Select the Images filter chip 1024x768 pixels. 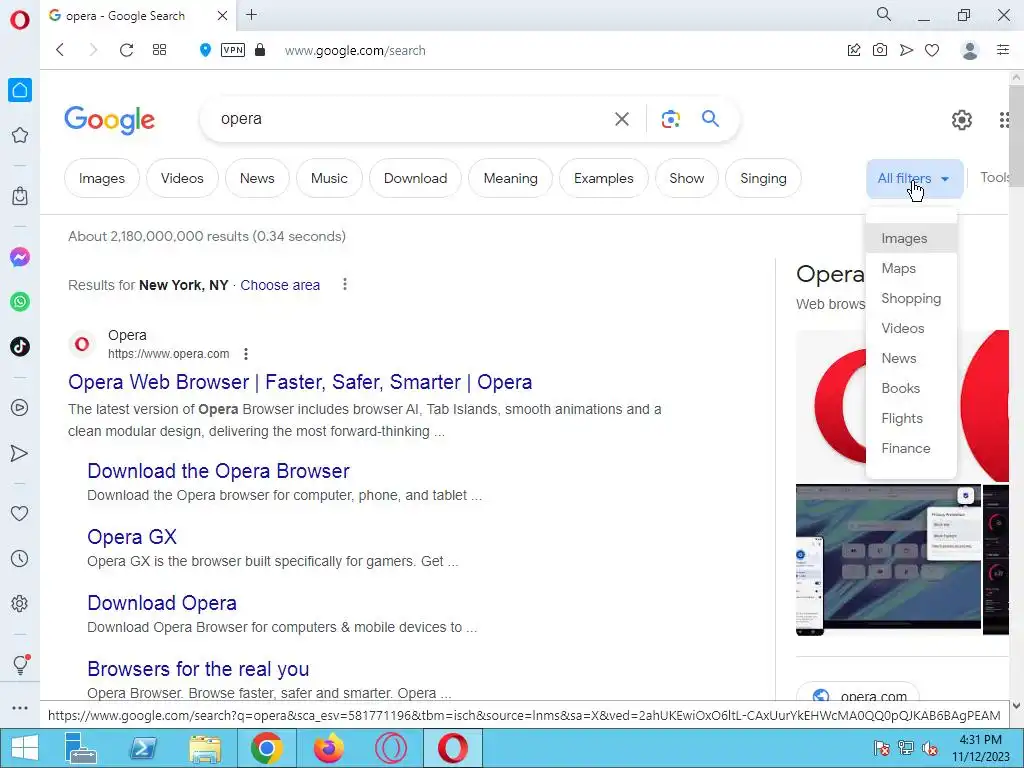point(102,178)
